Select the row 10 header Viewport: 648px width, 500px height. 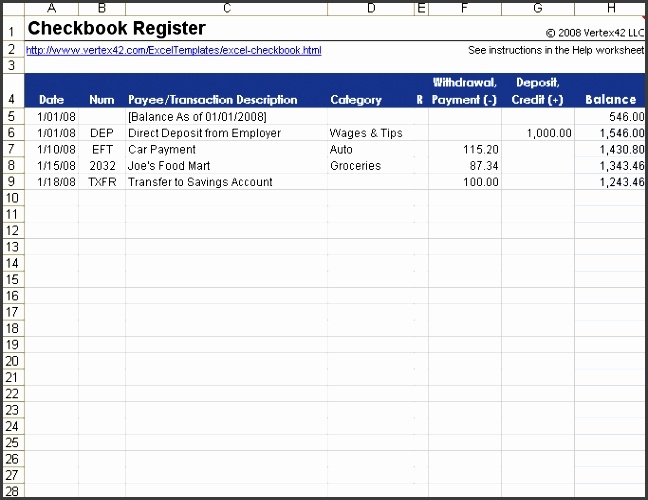[11, 198]
